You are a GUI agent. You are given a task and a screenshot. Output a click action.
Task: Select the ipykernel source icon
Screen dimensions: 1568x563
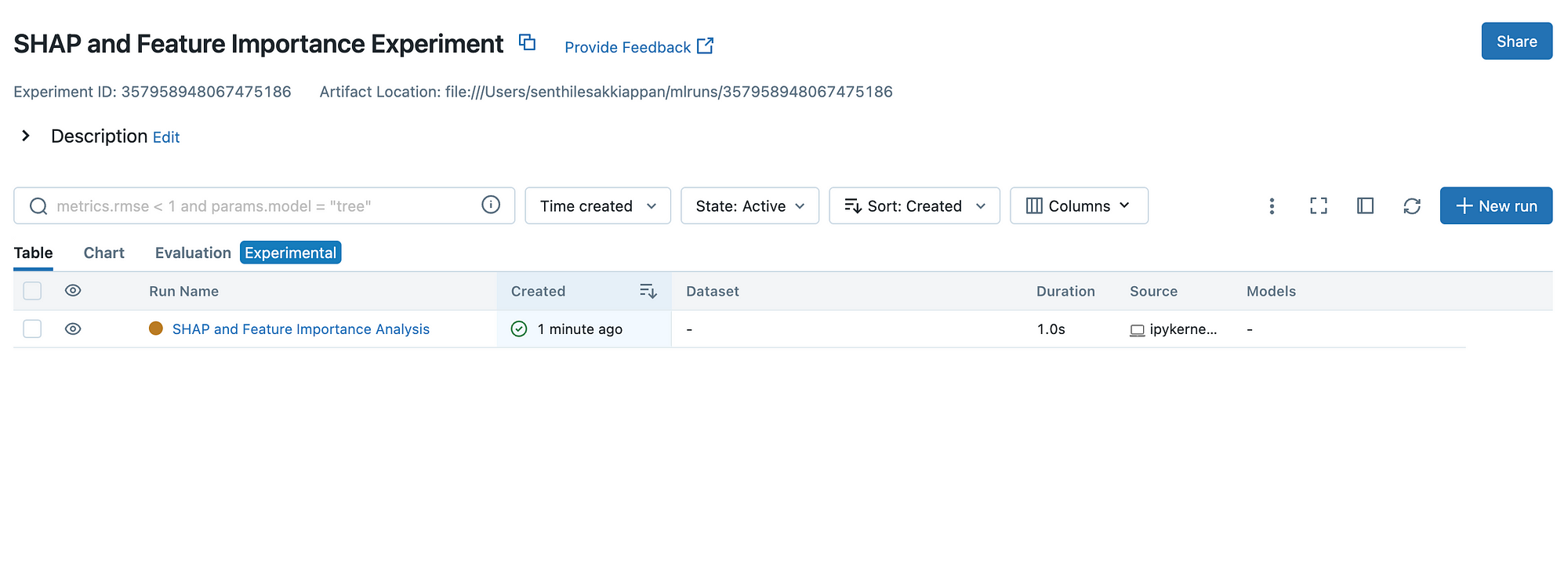[x=1138, y=330]
